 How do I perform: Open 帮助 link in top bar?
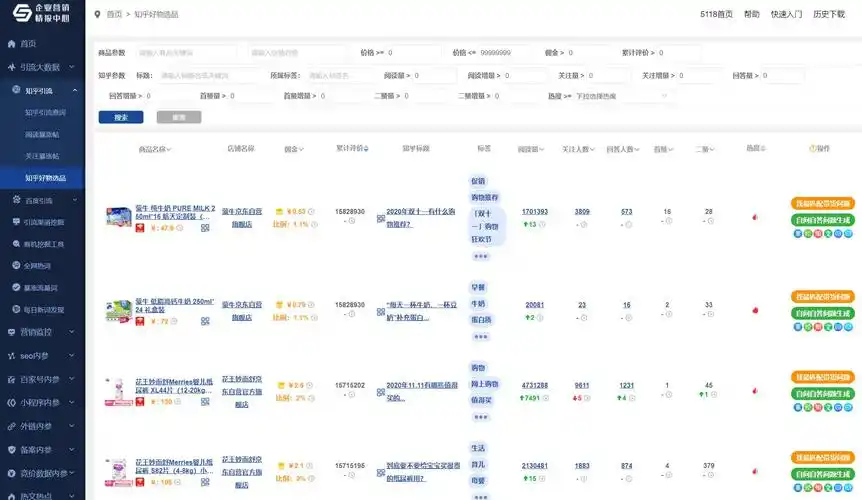click(752, 14)
